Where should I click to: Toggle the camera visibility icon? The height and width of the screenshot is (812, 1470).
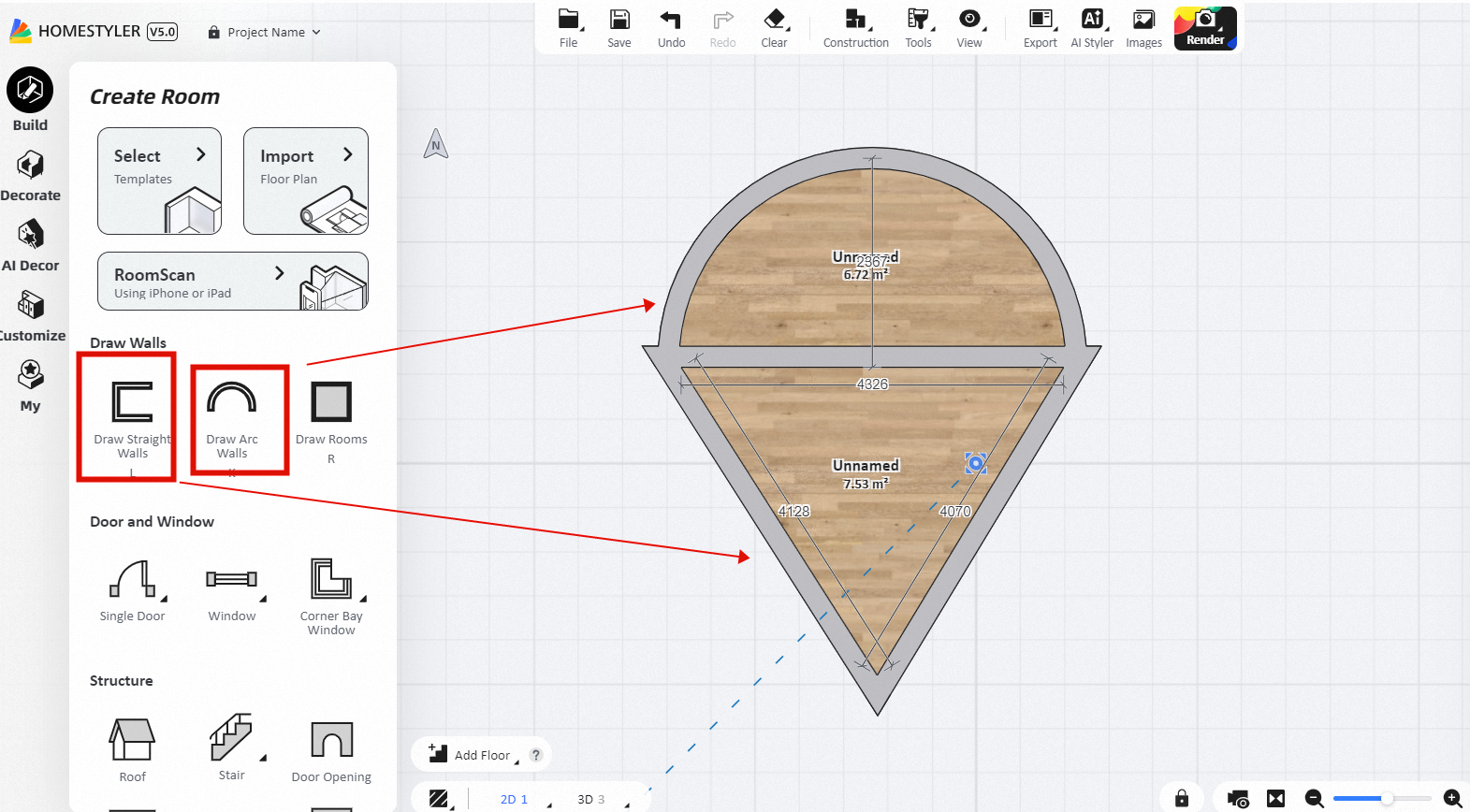coord(1239,799)
